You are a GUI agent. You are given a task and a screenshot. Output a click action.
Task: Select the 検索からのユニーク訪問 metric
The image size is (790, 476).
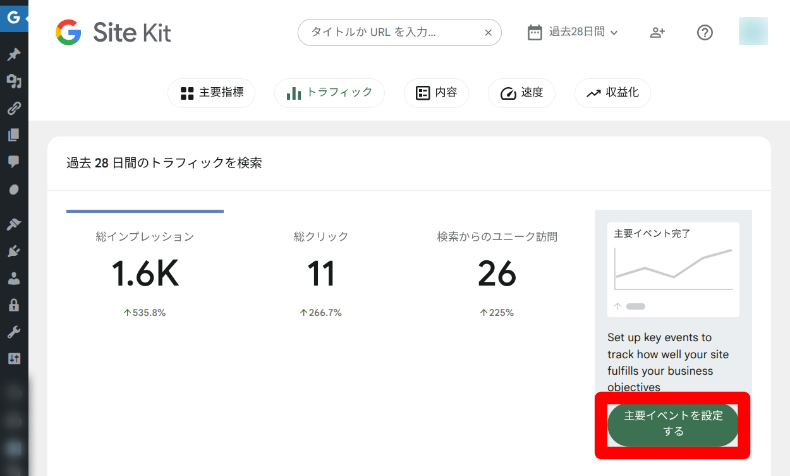click(x=497, y=272)
